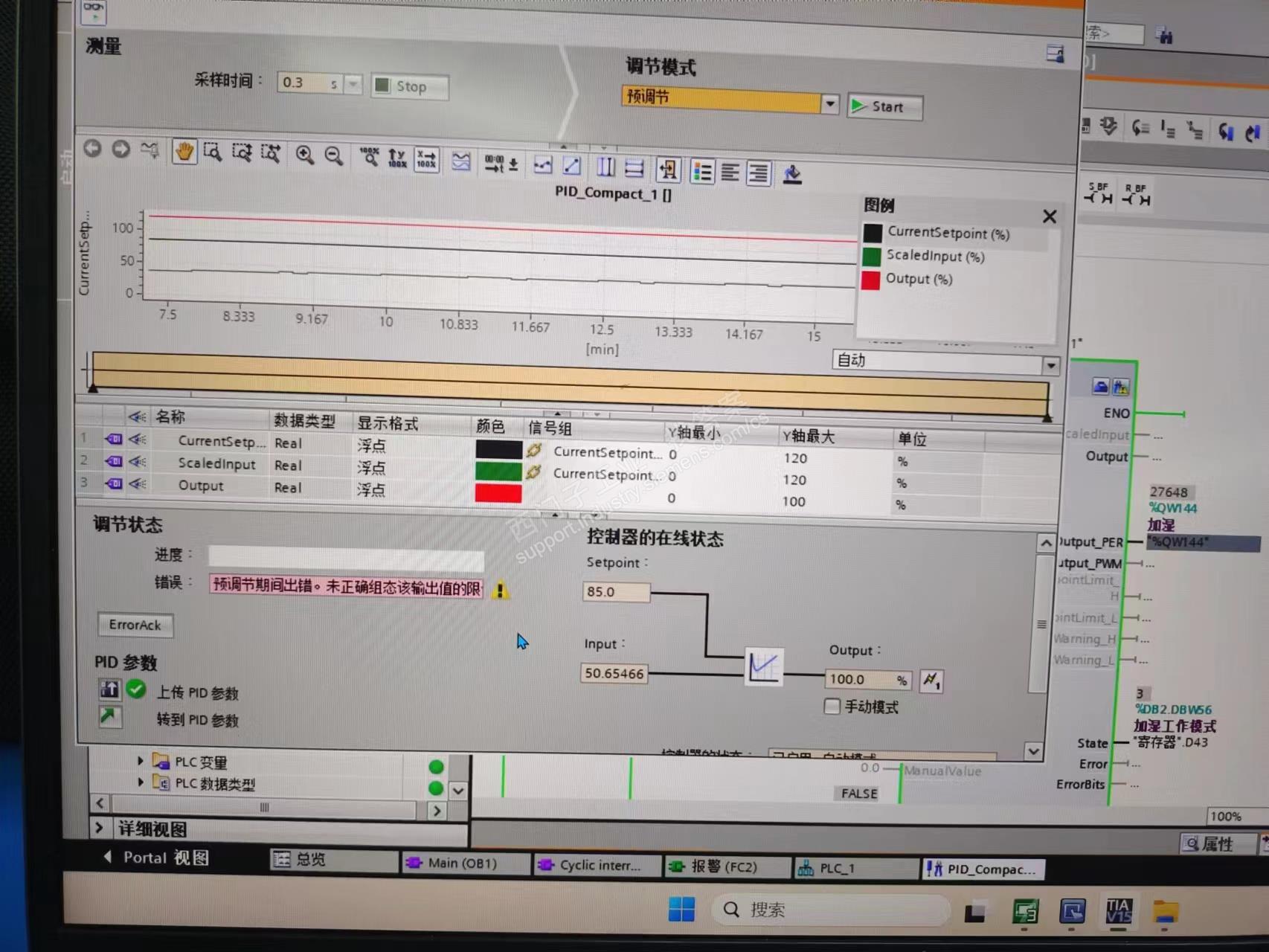Switch to the PID_Compact tab
This screenshot has width=1269, height=952.
click(x=984, y=869)
